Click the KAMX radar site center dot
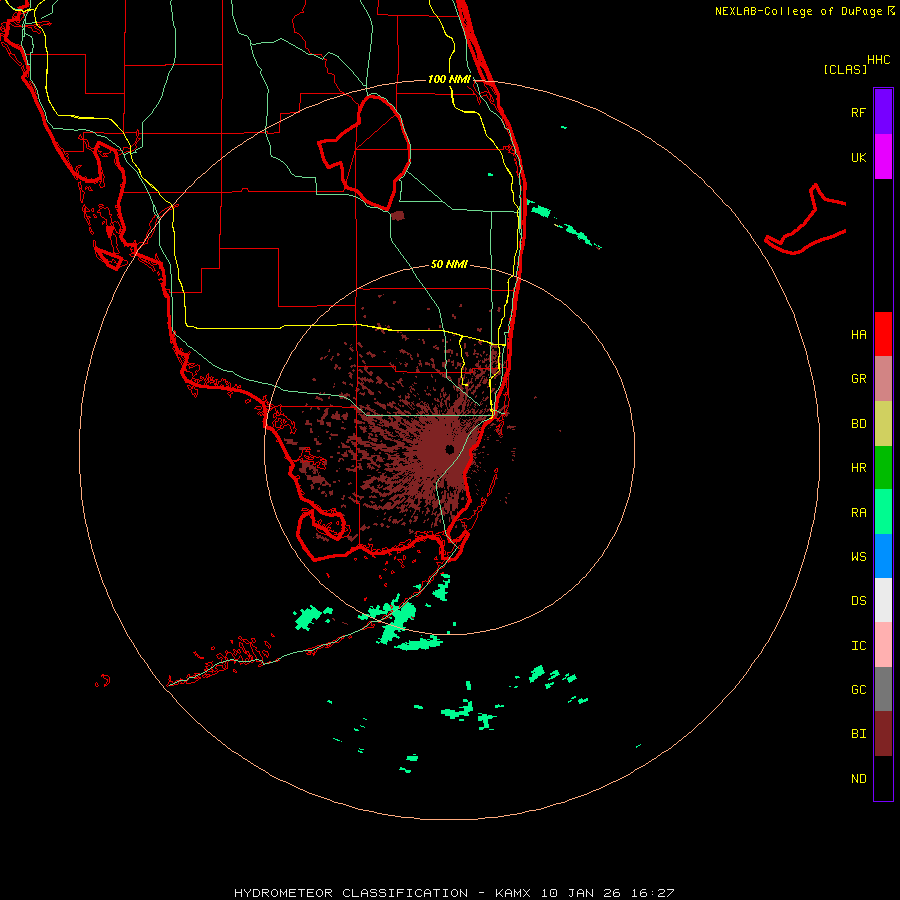The image size is (900, 900). click(449, 449)
